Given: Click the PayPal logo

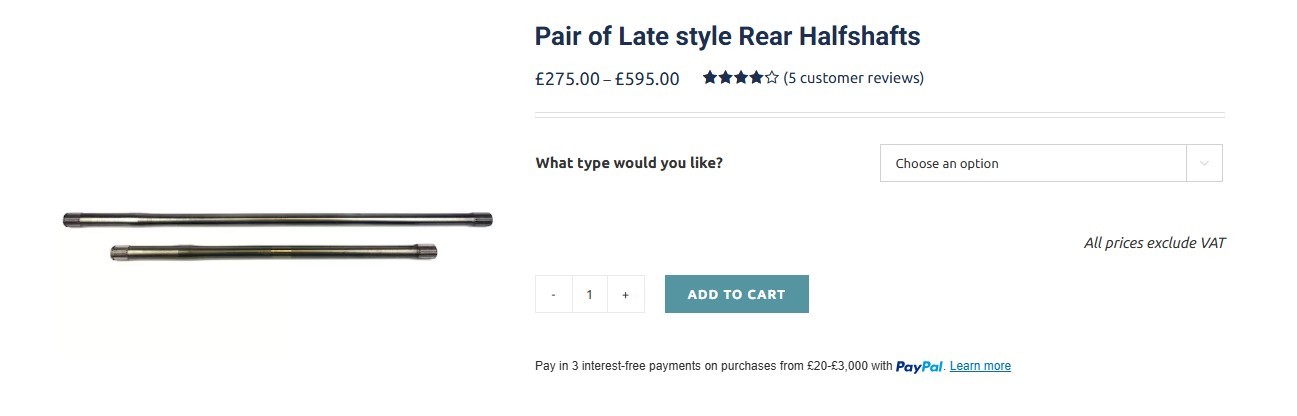Looking at the screenshot, I should point(920,366).
